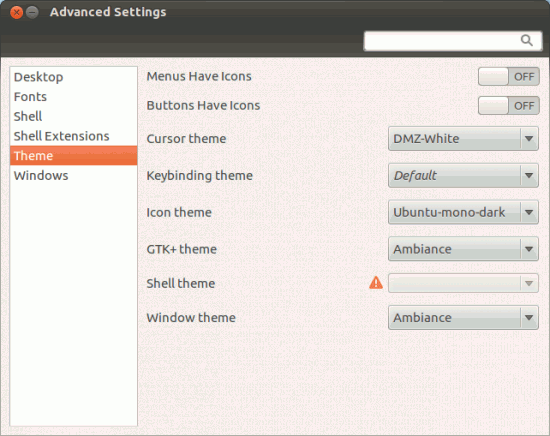Viewport: 550px width, 436px height.
Task: Click the Buttons Have Icons label
Action: point(203,106)
